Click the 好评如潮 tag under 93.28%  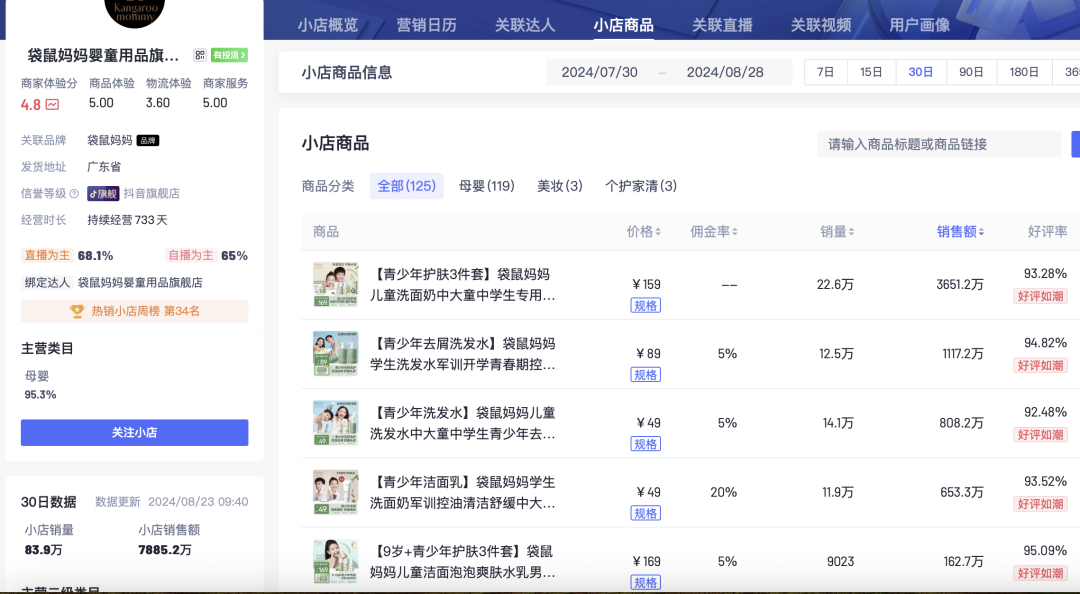(x=1040, y=296)
